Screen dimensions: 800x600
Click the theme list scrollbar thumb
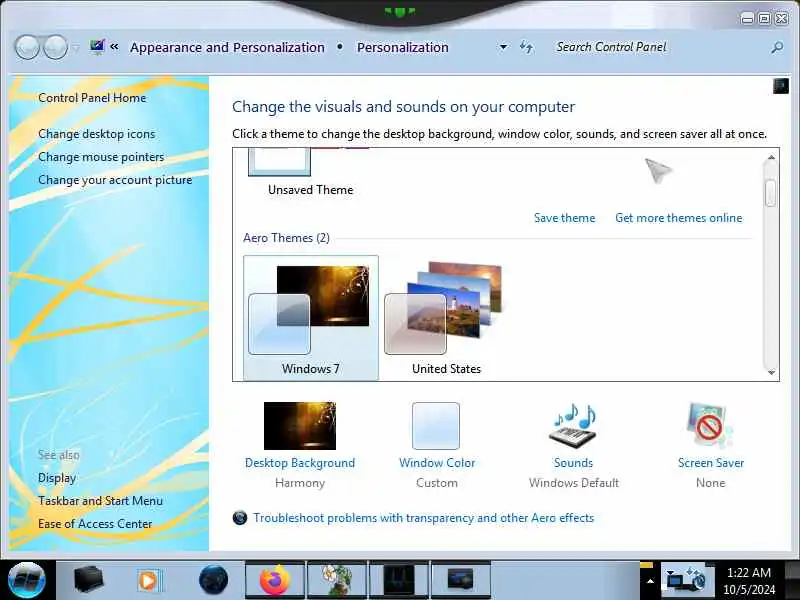[771, 193]
